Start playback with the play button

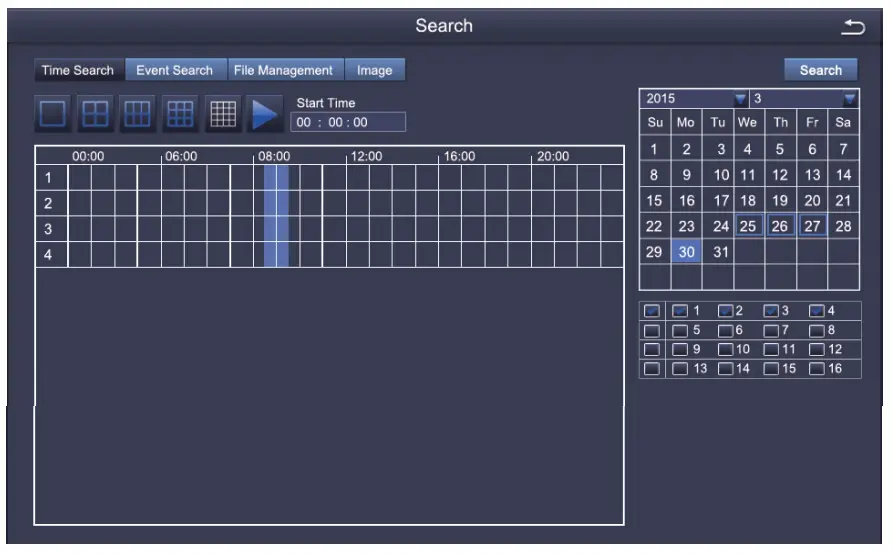[265, 113]
